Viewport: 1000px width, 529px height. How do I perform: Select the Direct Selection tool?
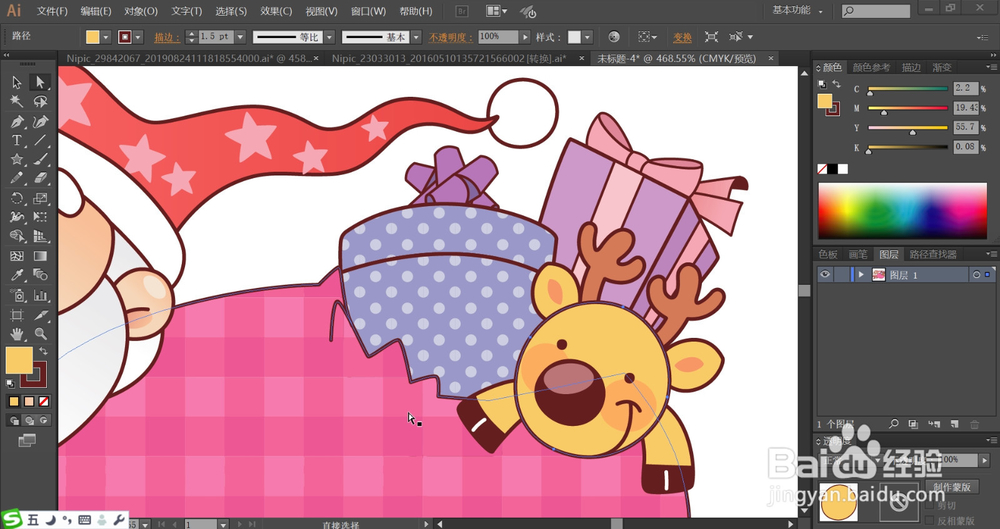(40, 82)
